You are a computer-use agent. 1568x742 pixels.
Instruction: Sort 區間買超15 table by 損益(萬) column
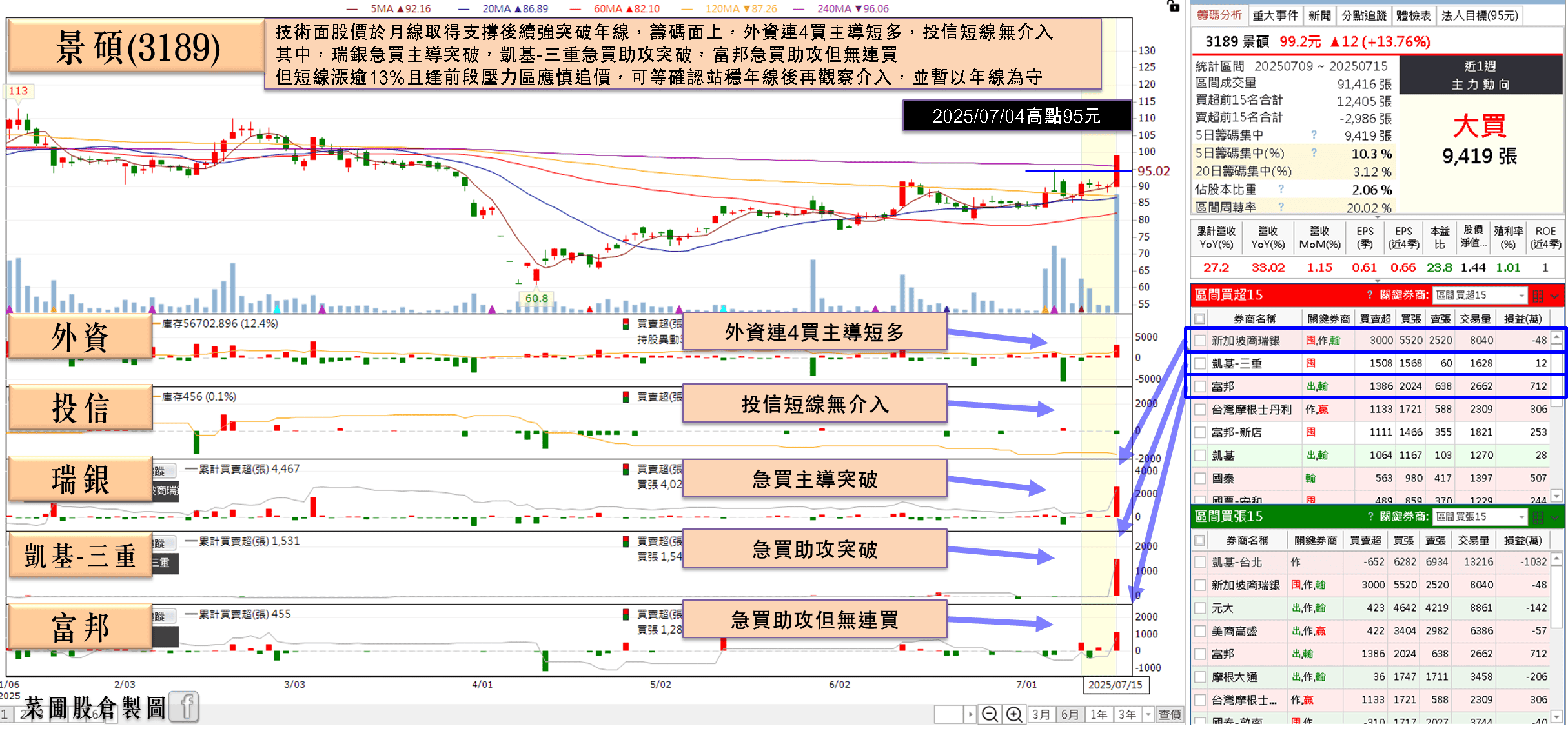tap(1523, 319)
